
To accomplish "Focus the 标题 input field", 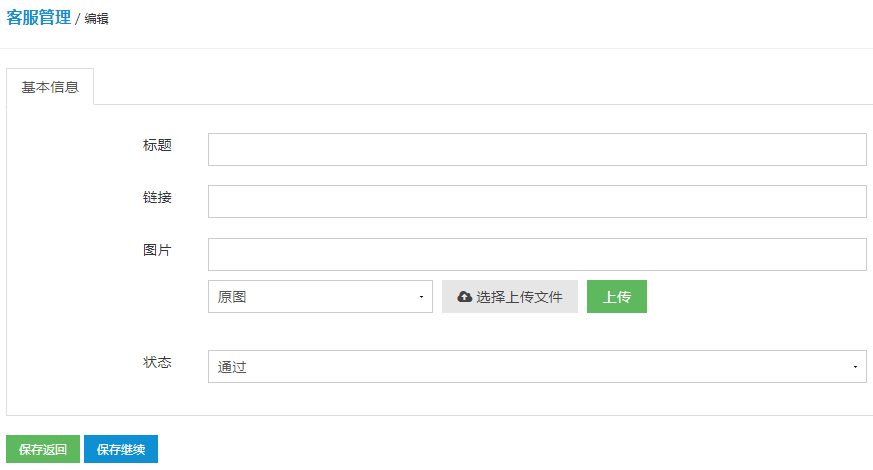I will (x=537, y=149).
